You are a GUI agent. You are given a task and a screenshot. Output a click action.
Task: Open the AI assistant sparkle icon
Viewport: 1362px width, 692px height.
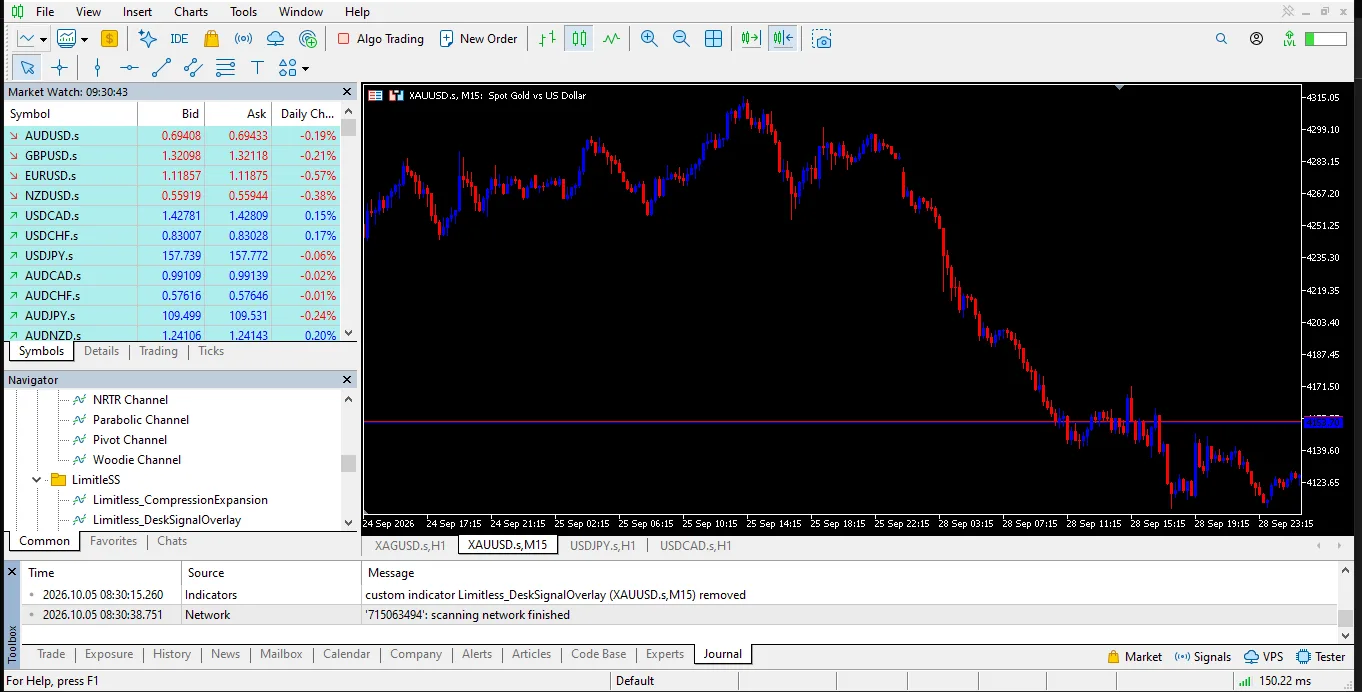click(148, 39)
